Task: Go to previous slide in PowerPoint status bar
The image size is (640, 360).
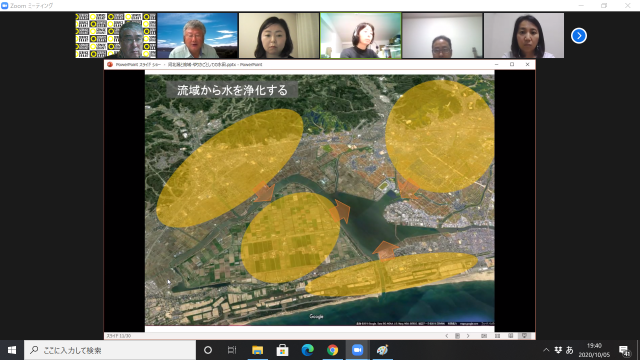Action: click(447, 336)
